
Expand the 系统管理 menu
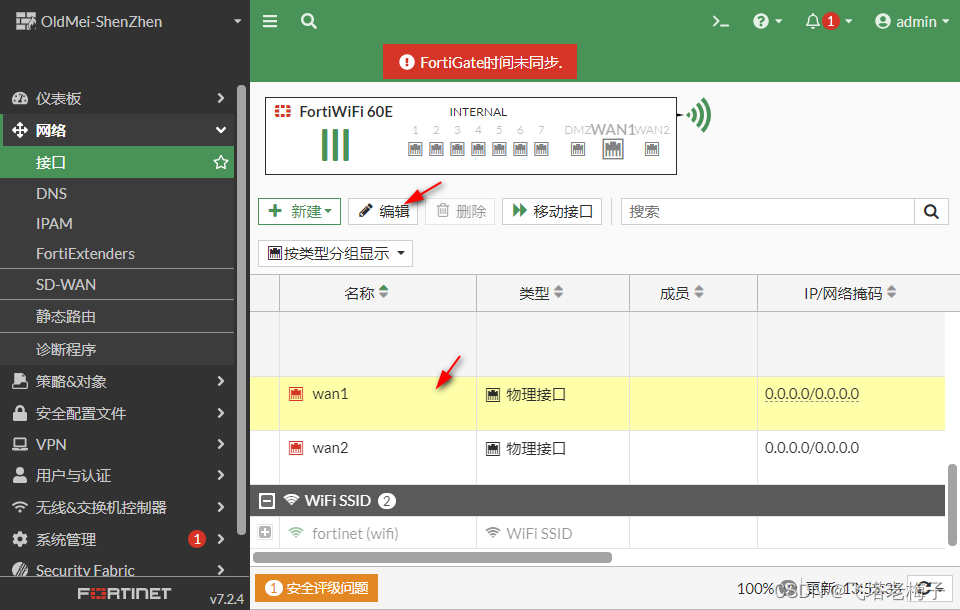click(x=117, y=540)
